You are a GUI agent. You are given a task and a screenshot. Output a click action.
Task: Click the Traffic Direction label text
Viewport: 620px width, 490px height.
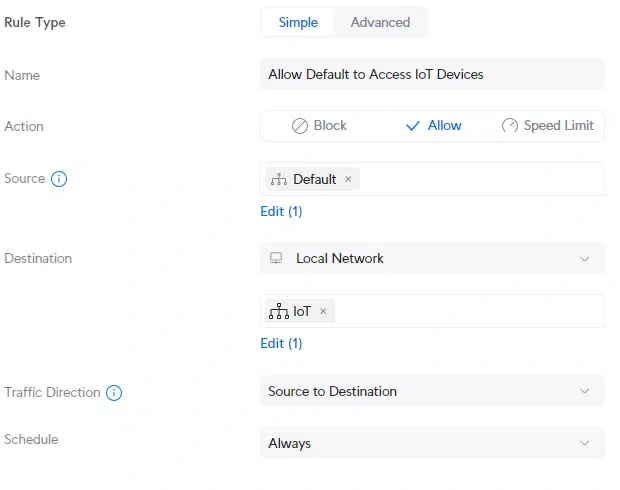click(52, 392)
